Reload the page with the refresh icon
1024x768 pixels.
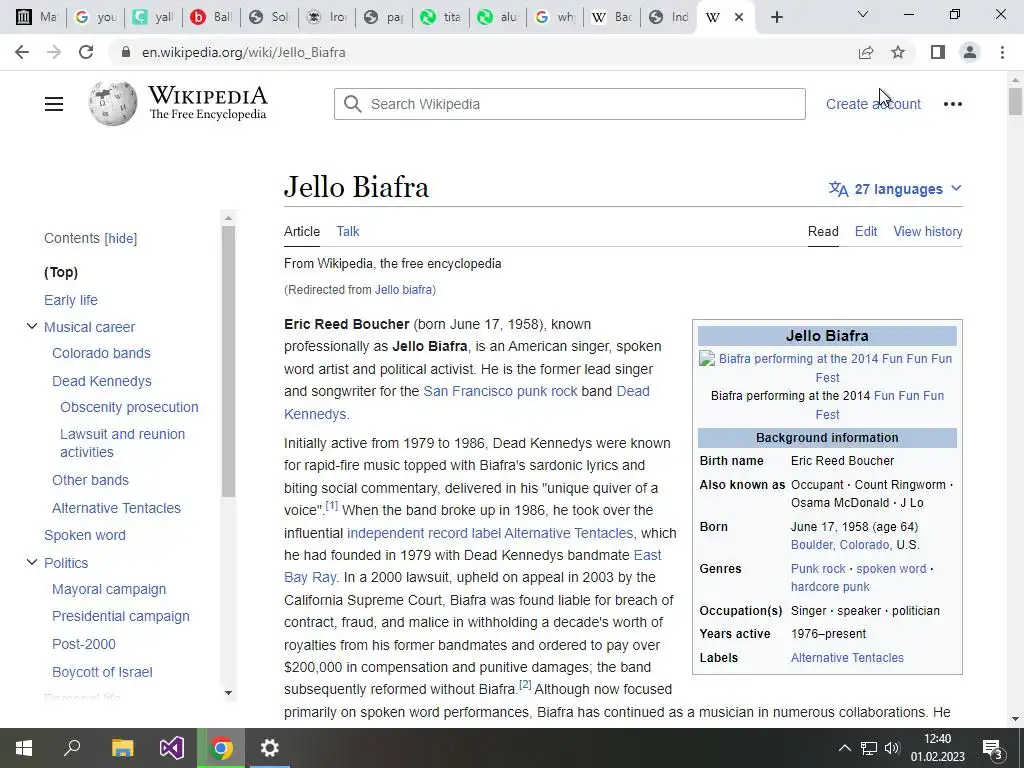click(86, 52)
